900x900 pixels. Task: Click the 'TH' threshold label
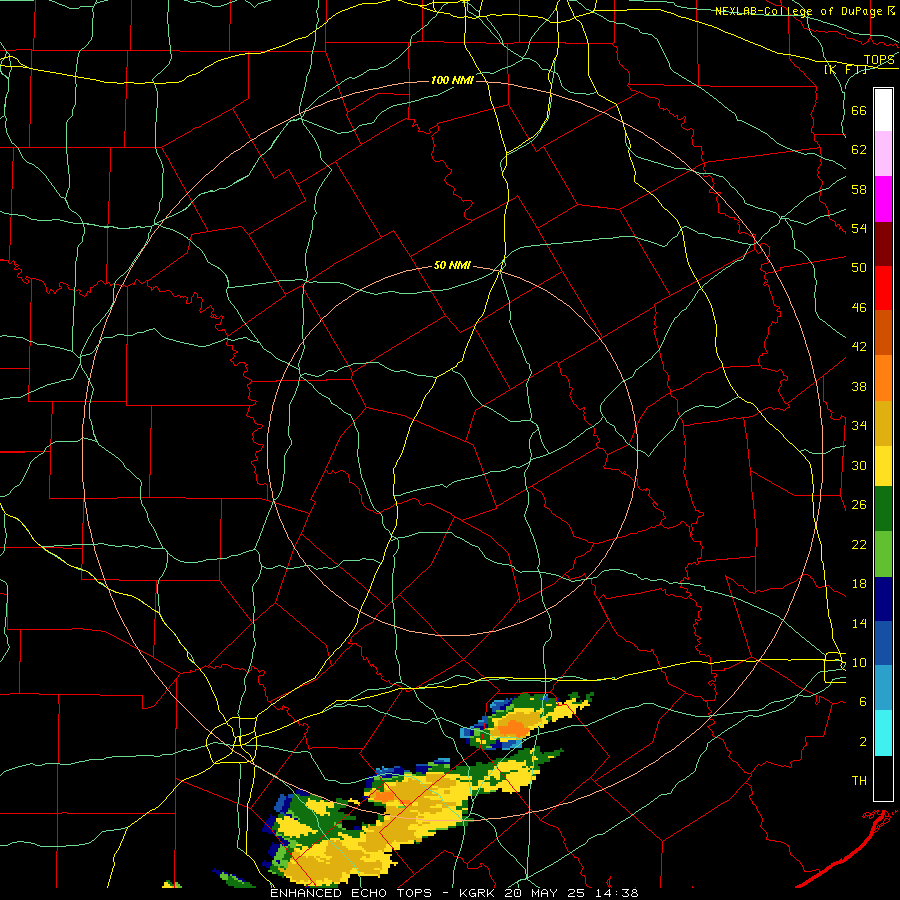[x=859, y=781]
